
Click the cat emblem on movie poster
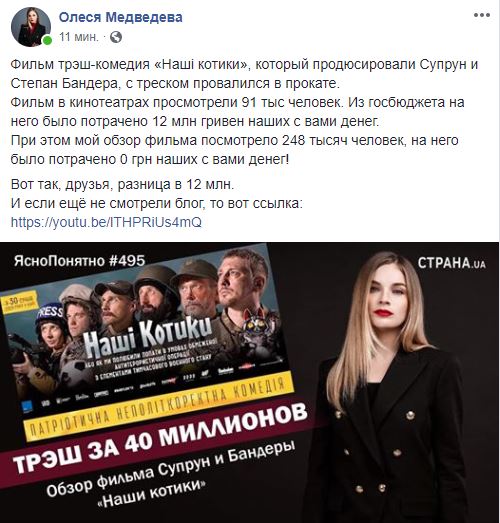tap(256, 325)
